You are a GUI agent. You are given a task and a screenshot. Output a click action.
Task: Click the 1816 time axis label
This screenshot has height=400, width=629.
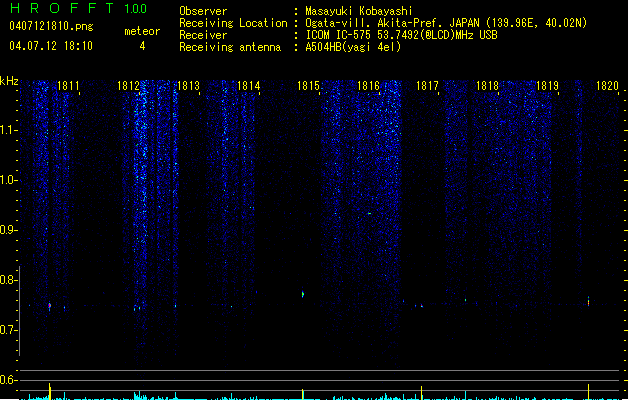pos(368,86)
